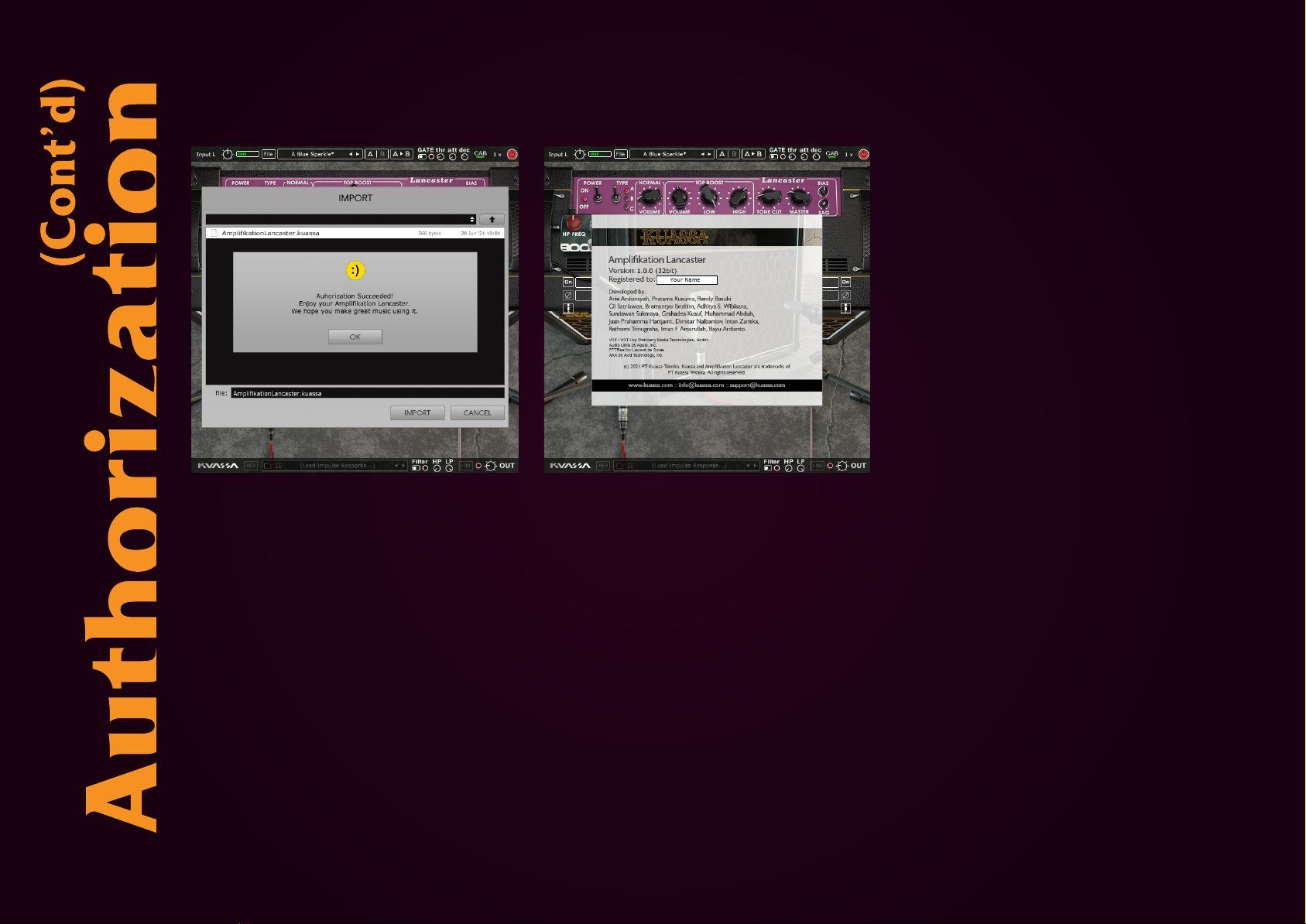Click the next preset arrow in the right plugin
The width and height of the screenshot is (1306, 924).
(710, 154)
